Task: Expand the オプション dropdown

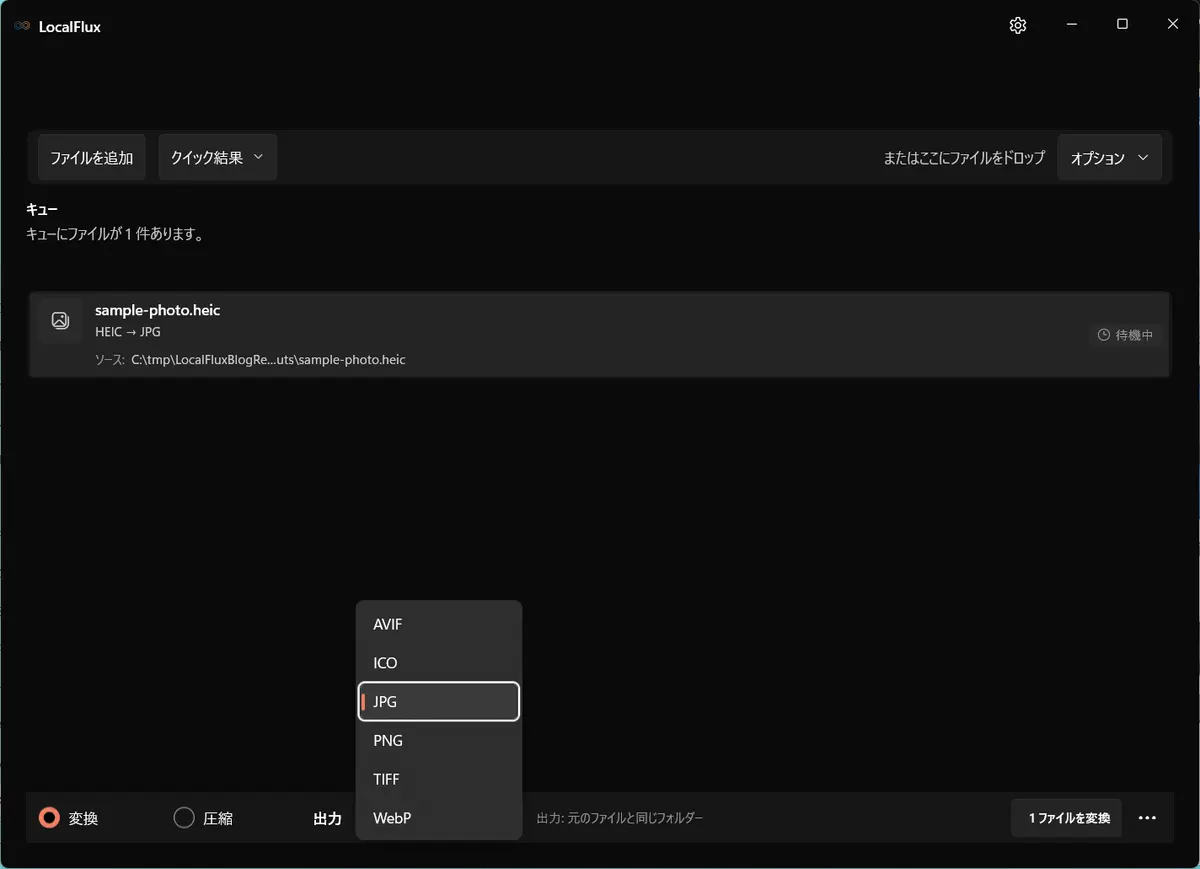Action: (x=1110, y=158)
